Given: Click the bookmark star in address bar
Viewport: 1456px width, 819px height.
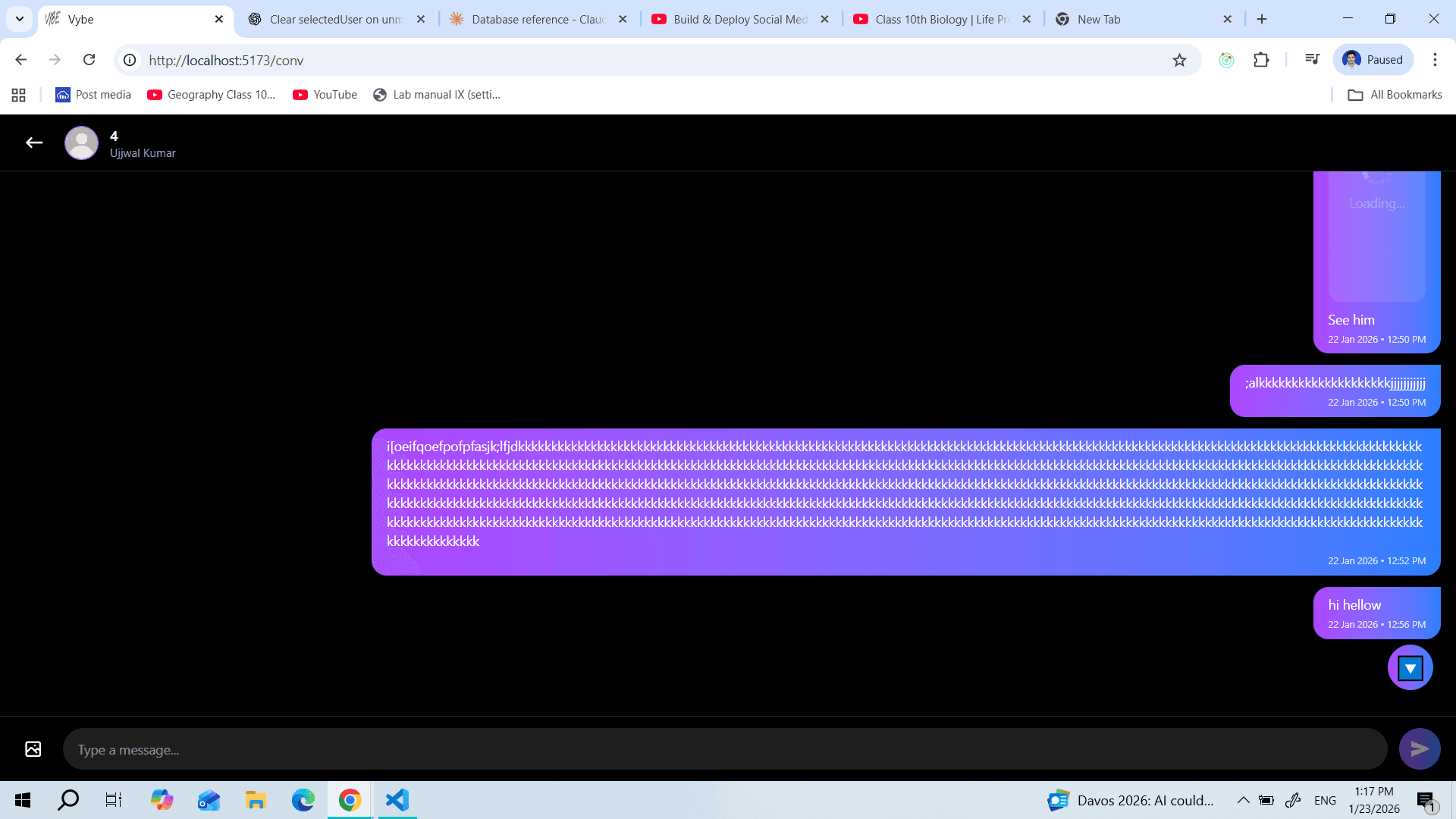Looking at the screenshot, I should point(1180,60).
